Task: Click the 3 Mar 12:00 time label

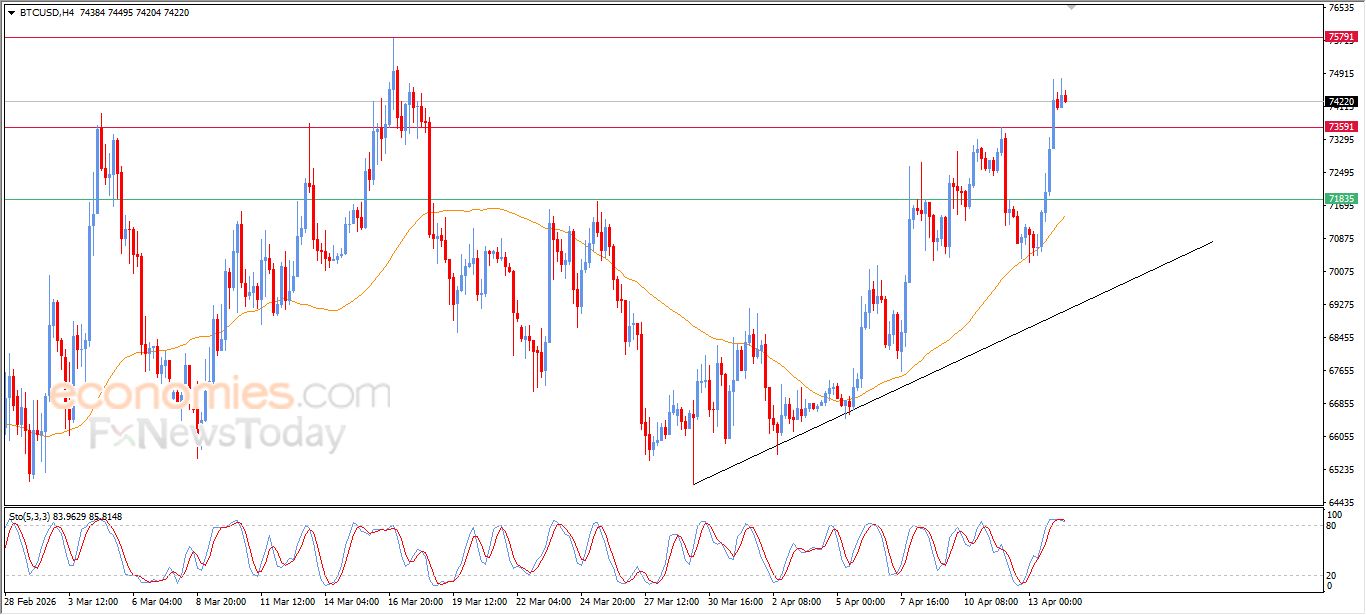Action: click(x=94, y=602)
